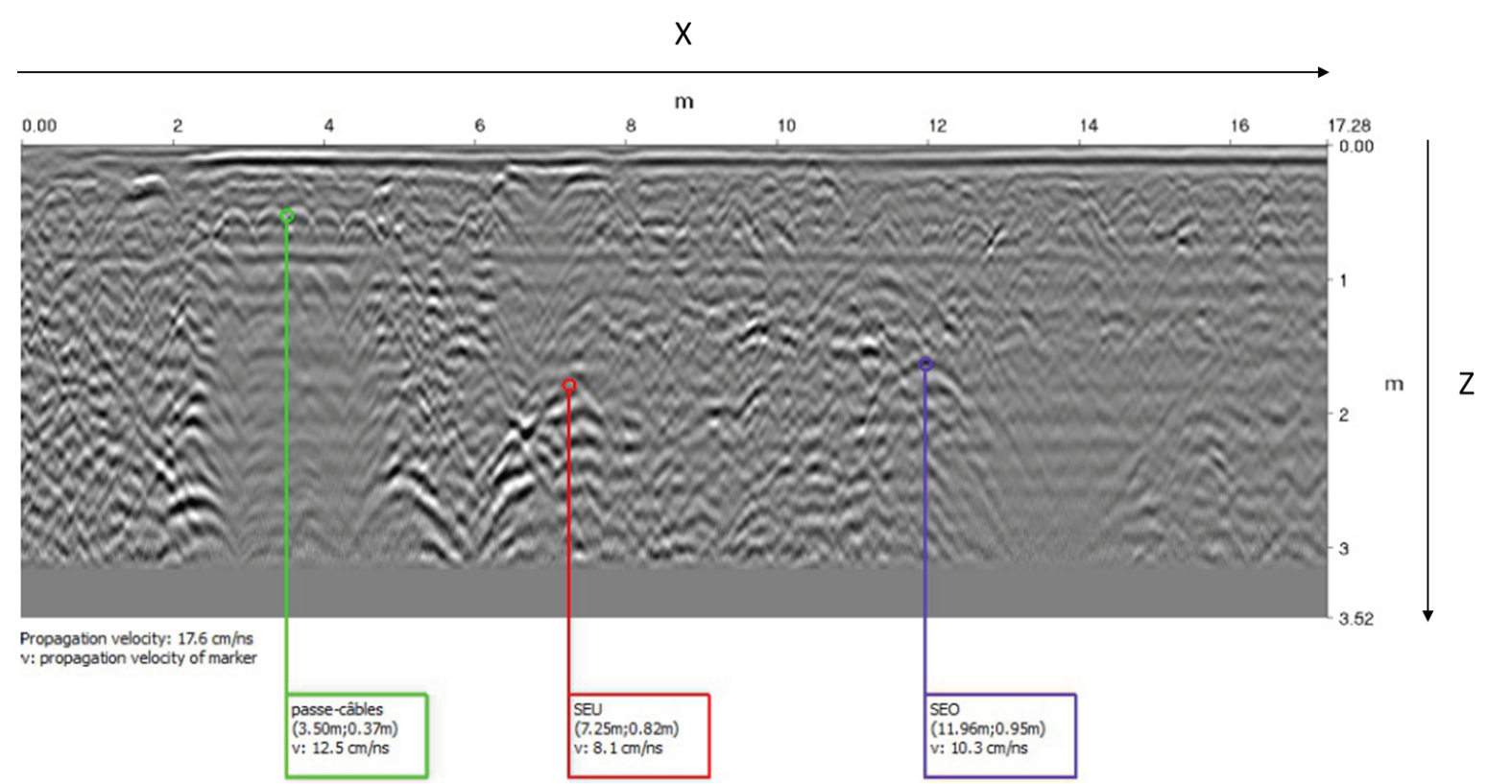Select the purple SEO circle marker
Viewport: 1512px width, 784px height.
pyautogui.click(x=926, y=364)
